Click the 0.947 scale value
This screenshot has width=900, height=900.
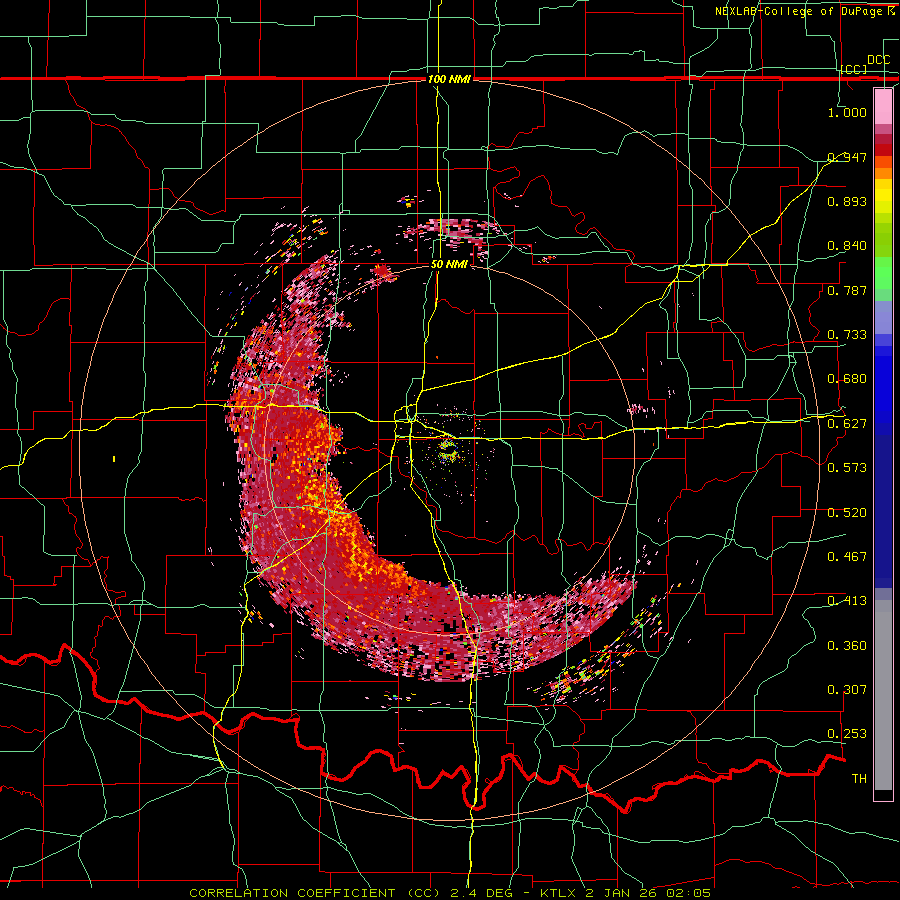pyautogui.click(x=847, y=157)
